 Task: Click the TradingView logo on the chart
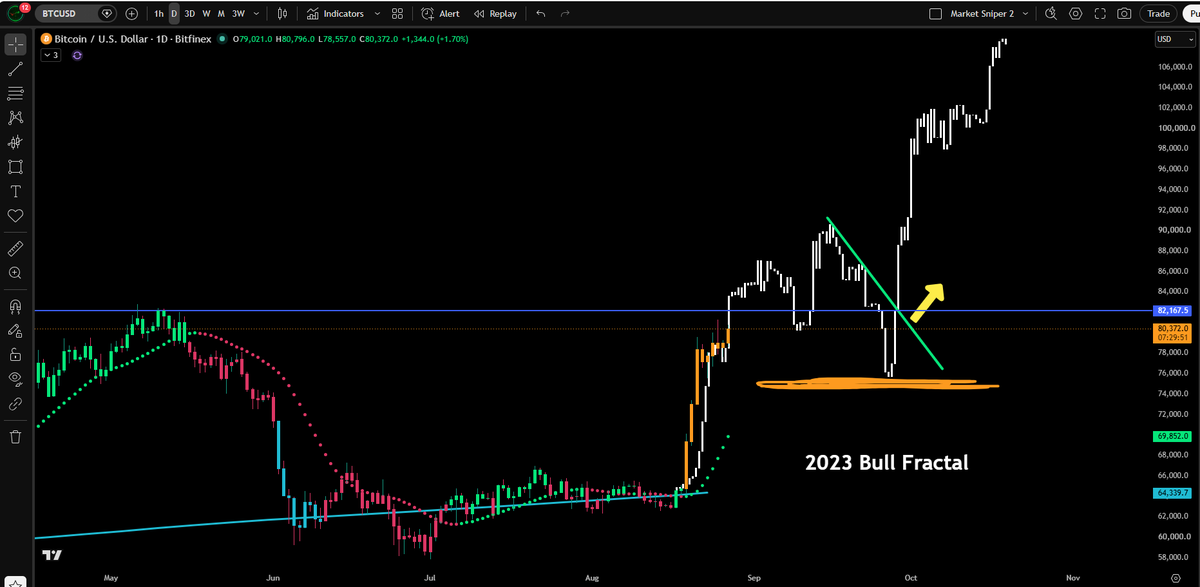point(52,556)
